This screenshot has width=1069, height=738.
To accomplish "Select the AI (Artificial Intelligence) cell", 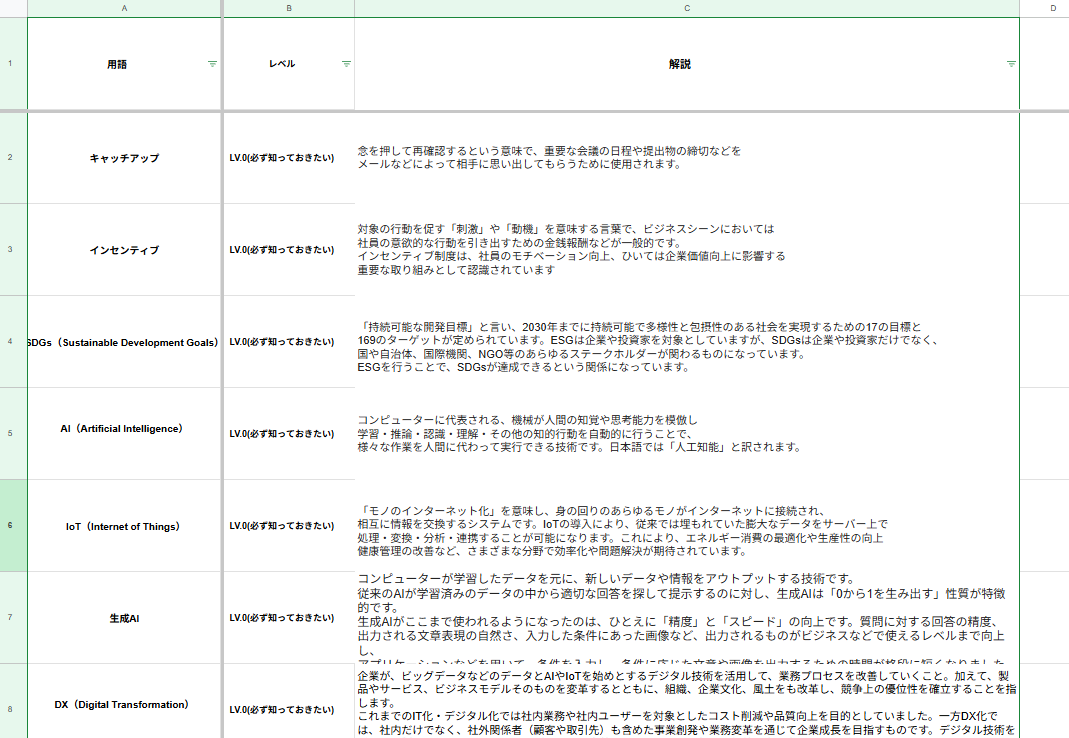I will pos(124,429).
